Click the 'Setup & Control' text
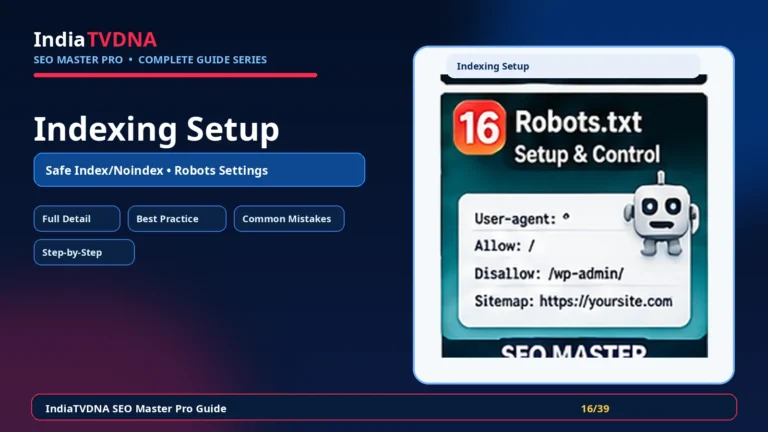The height and width of the screenshot is (432, 768). [587, 154]
